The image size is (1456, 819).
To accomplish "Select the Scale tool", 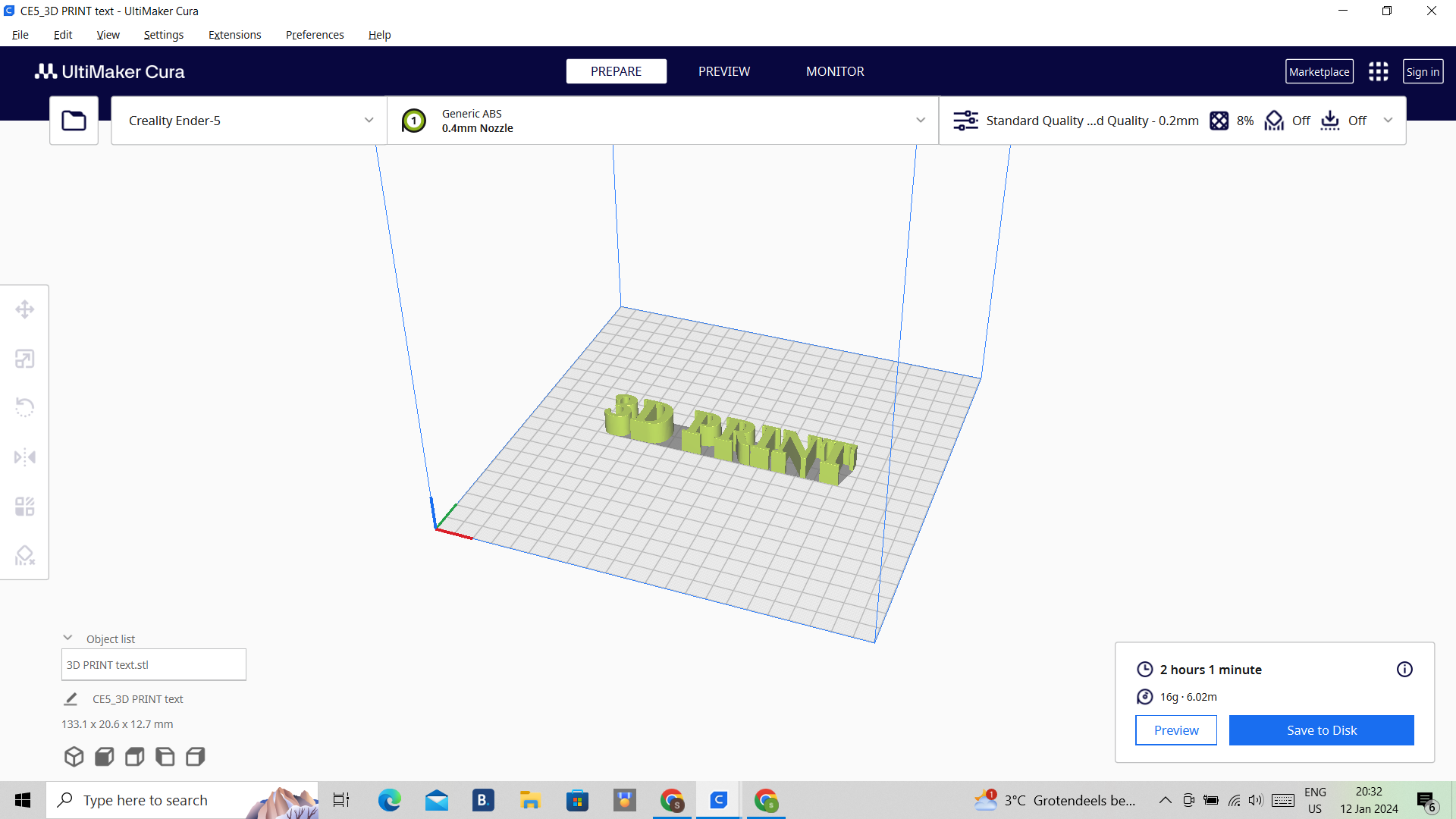I will coord(25,359).
